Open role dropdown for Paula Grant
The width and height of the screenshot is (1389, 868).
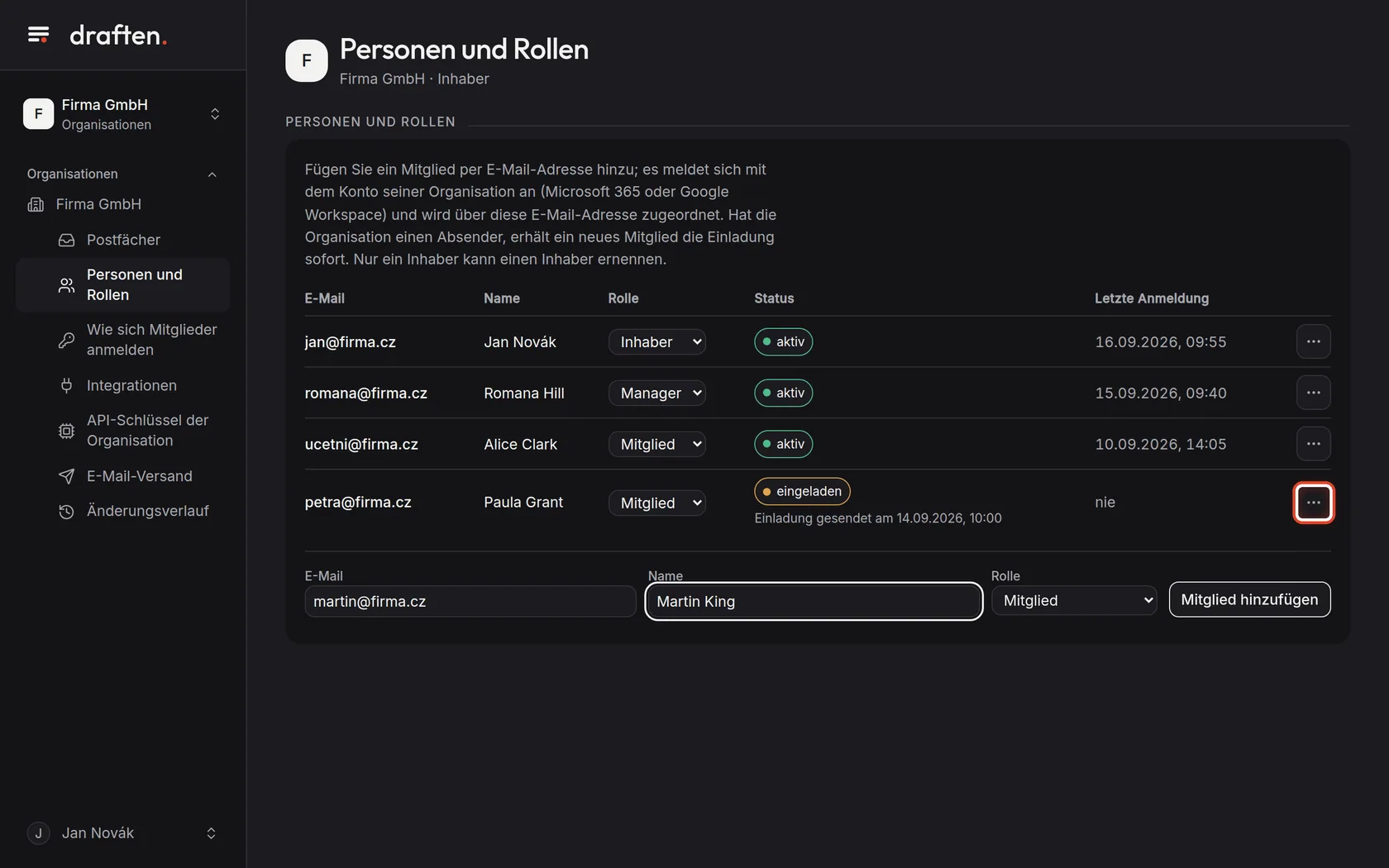(657, 503)
